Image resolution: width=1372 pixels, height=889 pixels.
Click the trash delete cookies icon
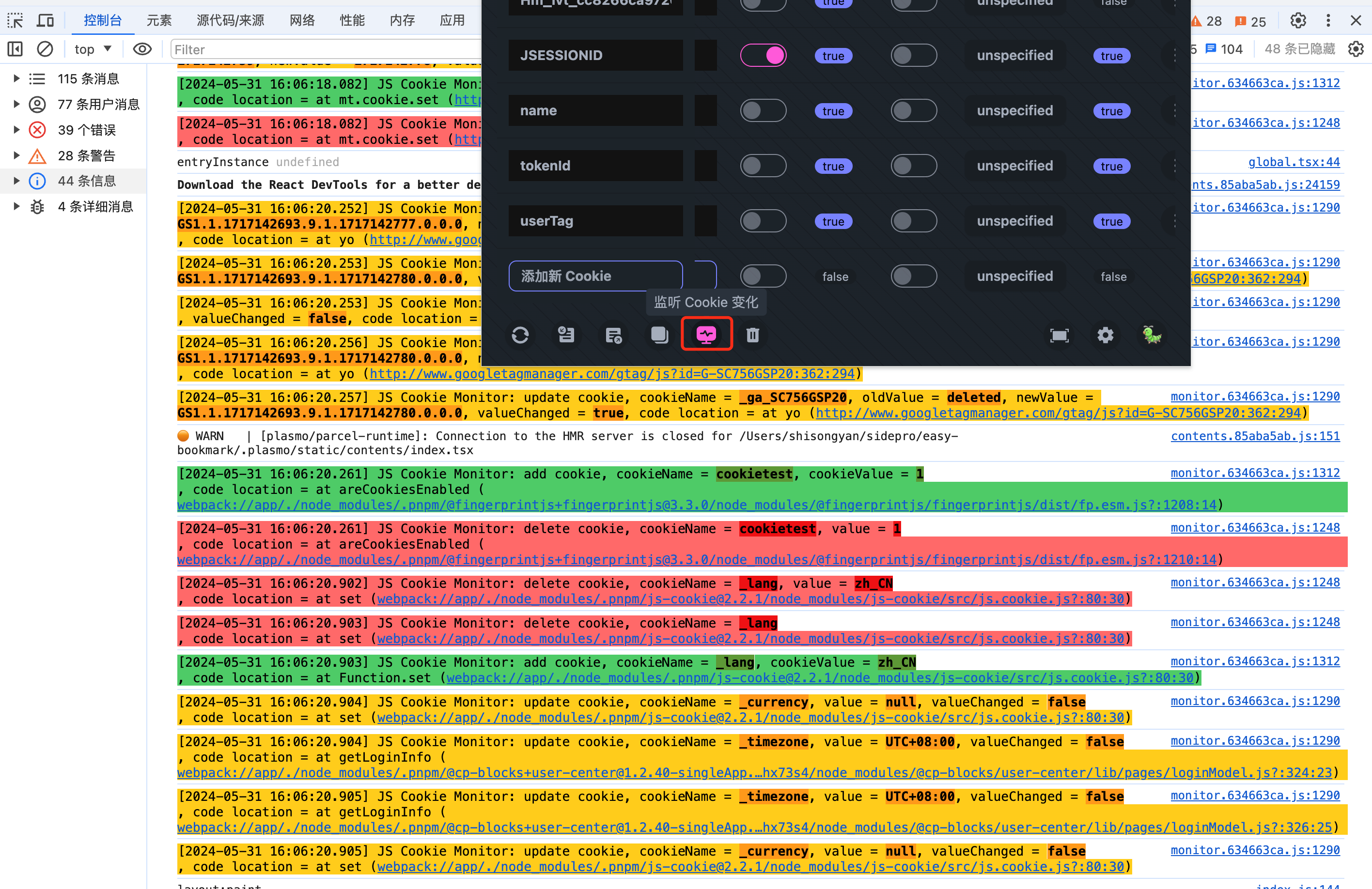(x=753, y=335)
